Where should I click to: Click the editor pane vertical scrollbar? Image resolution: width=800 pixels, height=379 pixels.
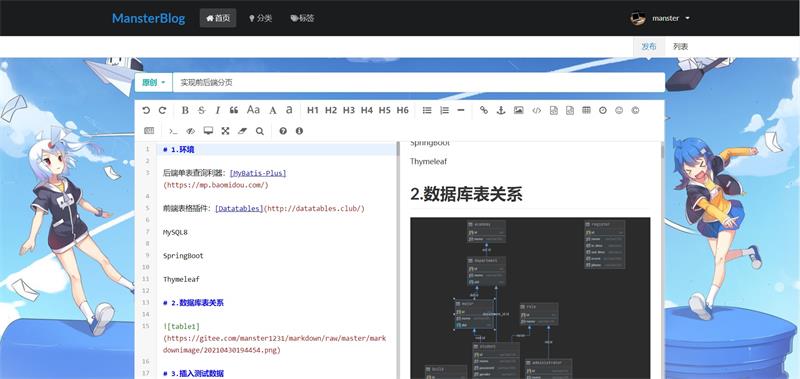(398, 149)
